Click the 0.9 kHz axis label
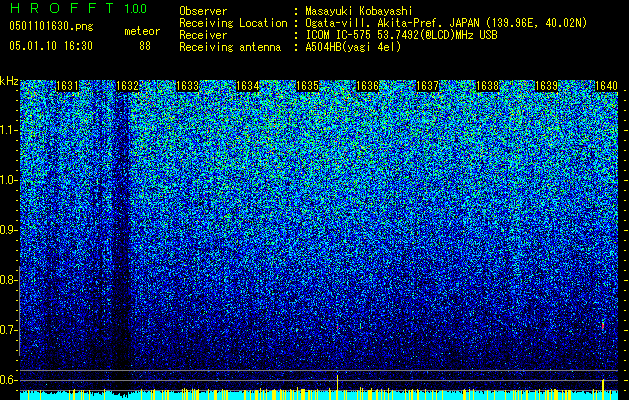Image resolution: width=629 pixels, height=400 pixels. [9, 230]
